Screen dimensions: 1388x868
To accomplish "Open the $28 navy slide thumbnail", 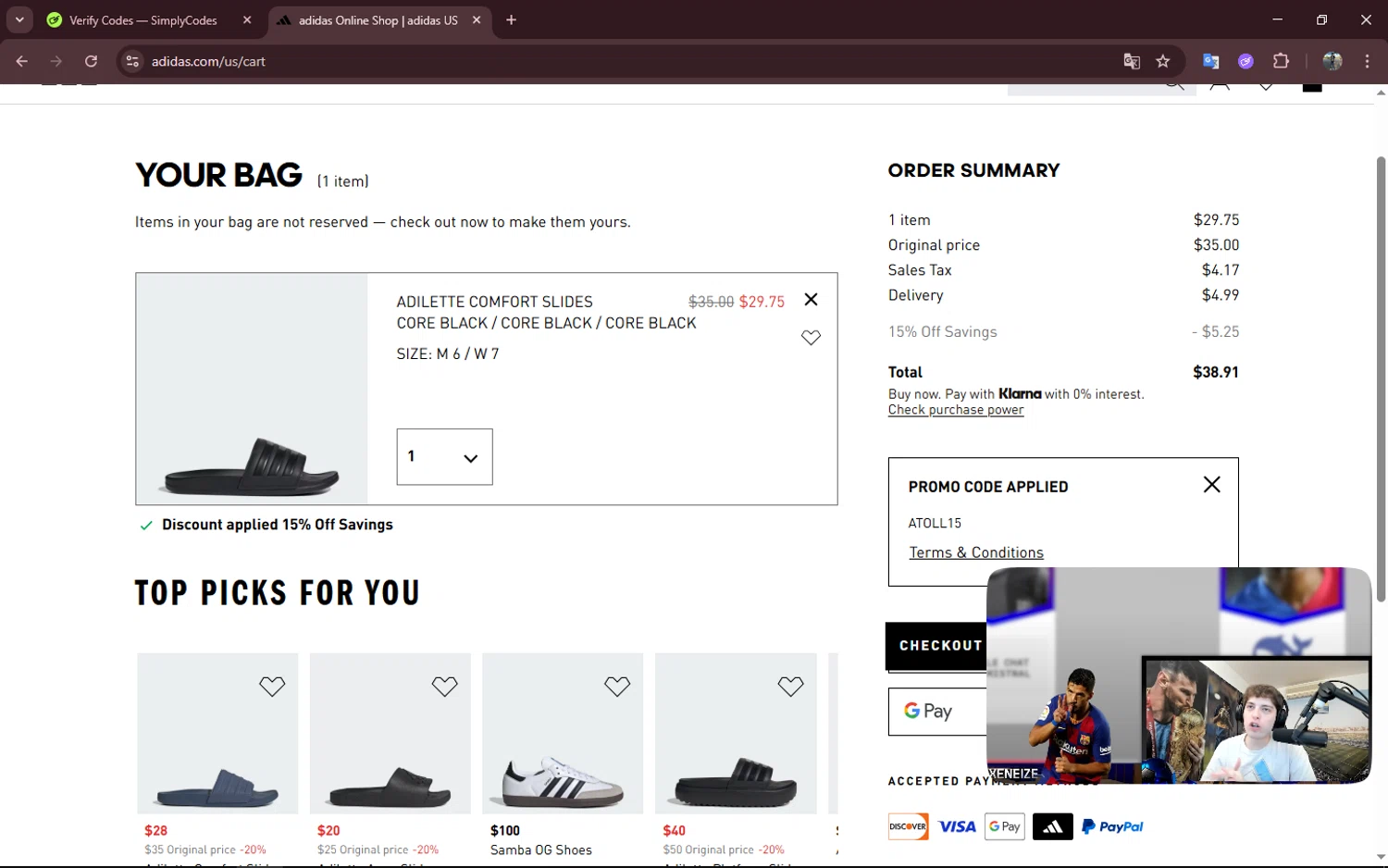I will [x=217, y=734].
